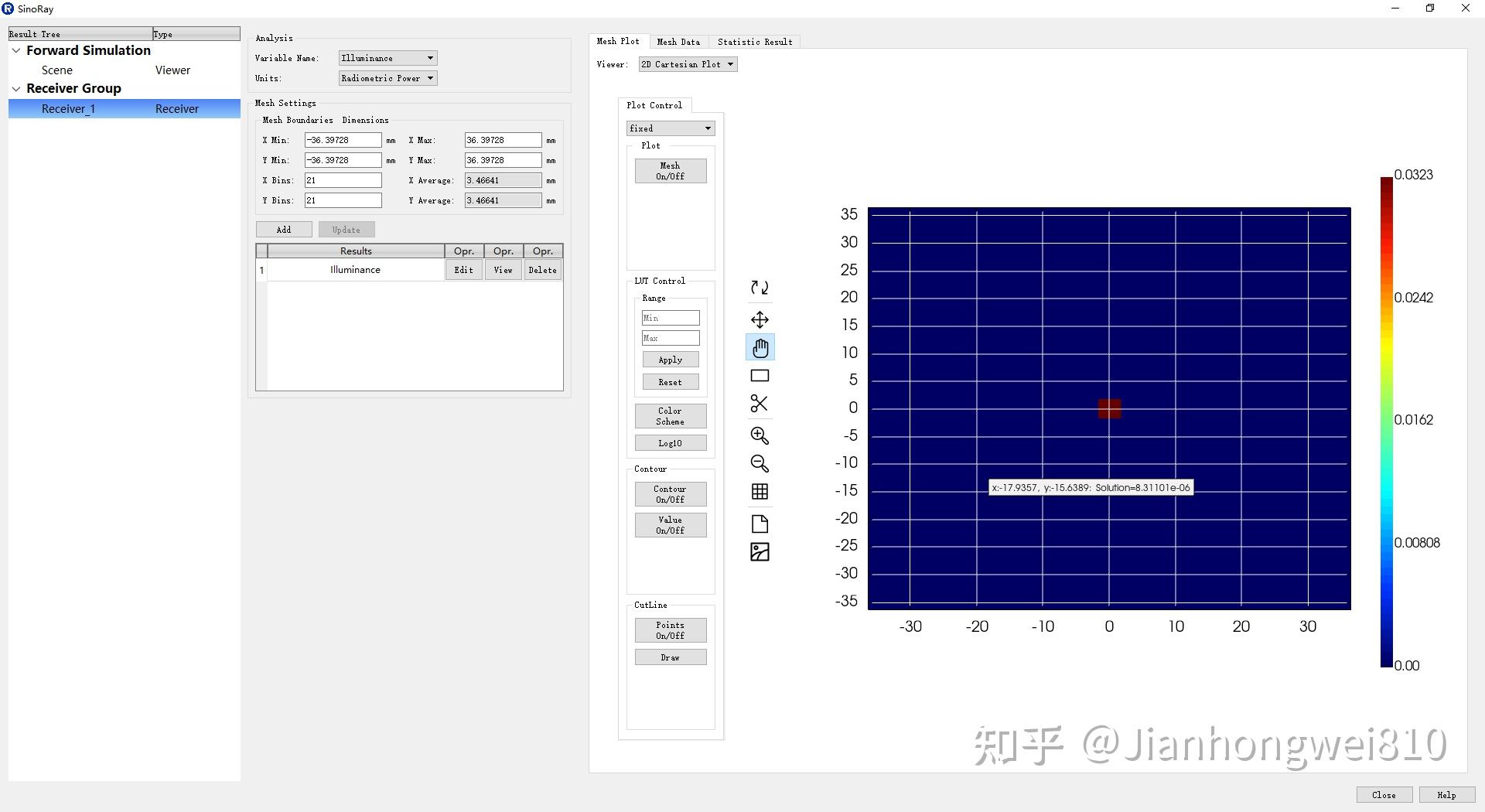Activate the move tool
Screen dimensions: 1485x812
click(760, 319)
